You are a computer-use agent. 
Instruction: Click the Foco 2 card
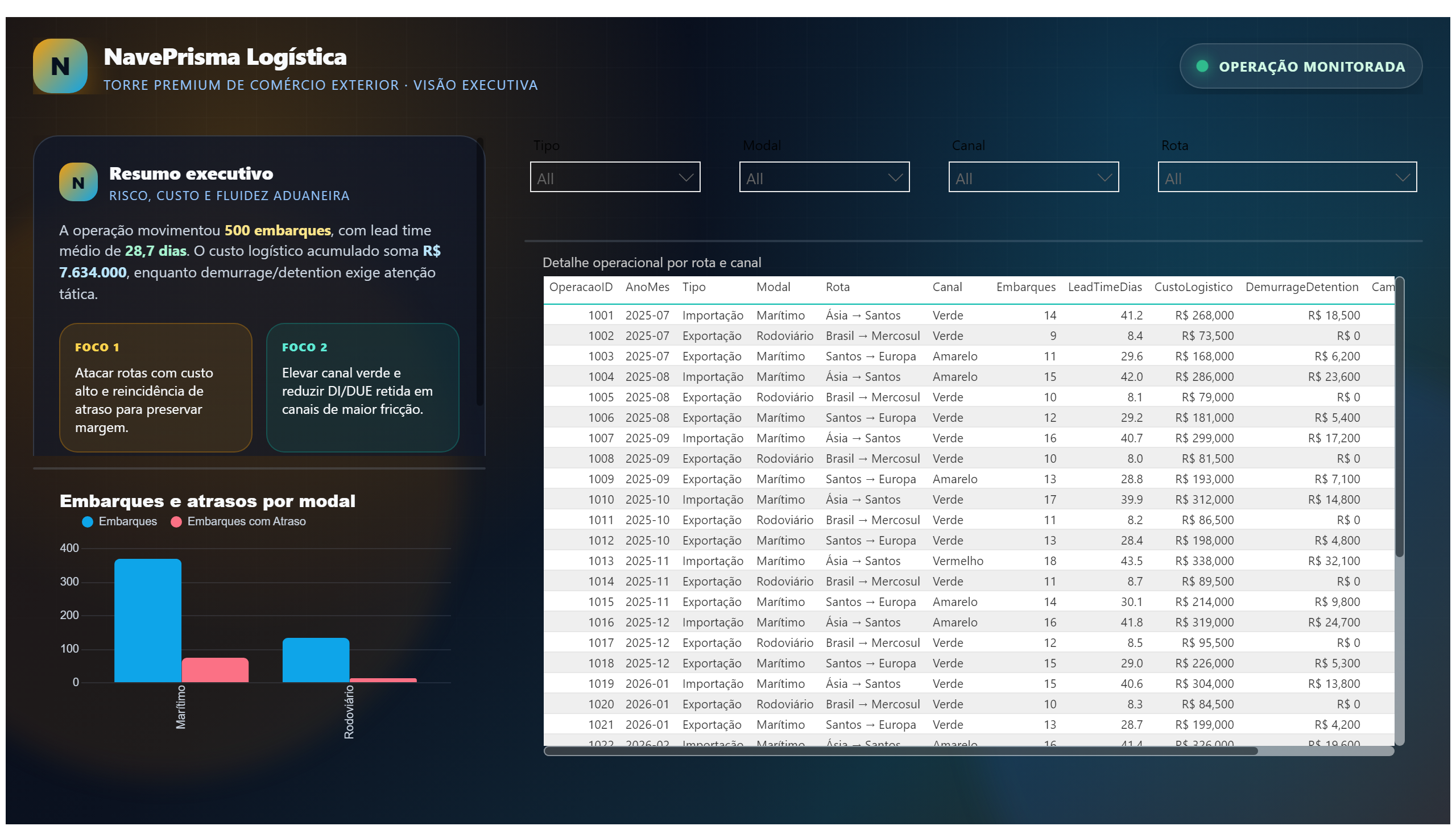(363, 388)
